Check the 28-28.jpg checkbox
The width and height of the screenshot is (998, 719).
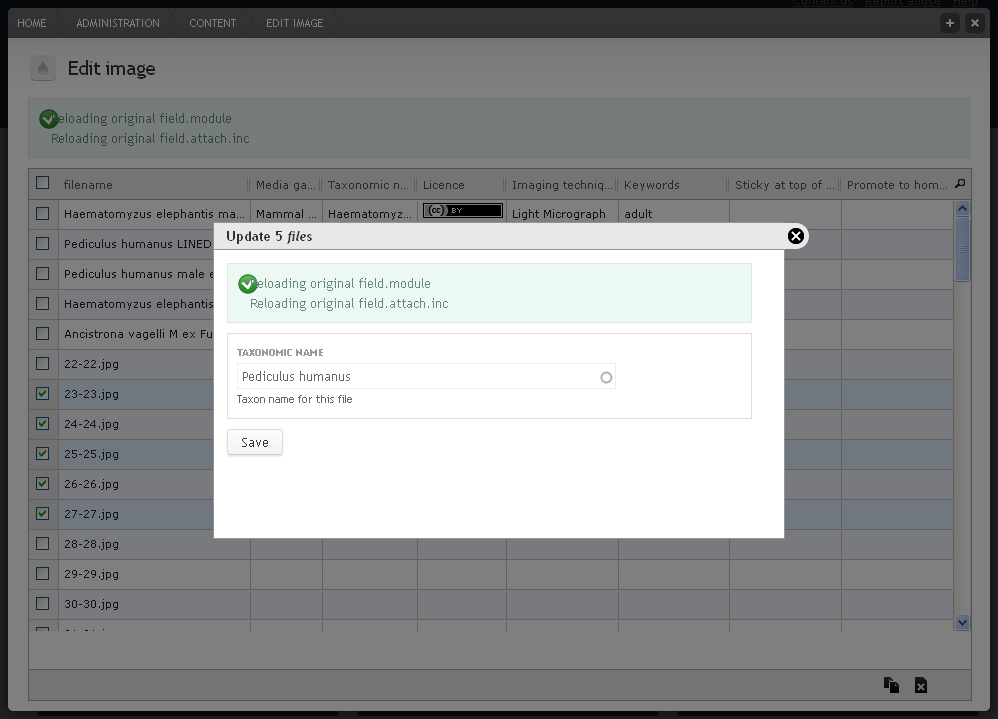point(43,543)
